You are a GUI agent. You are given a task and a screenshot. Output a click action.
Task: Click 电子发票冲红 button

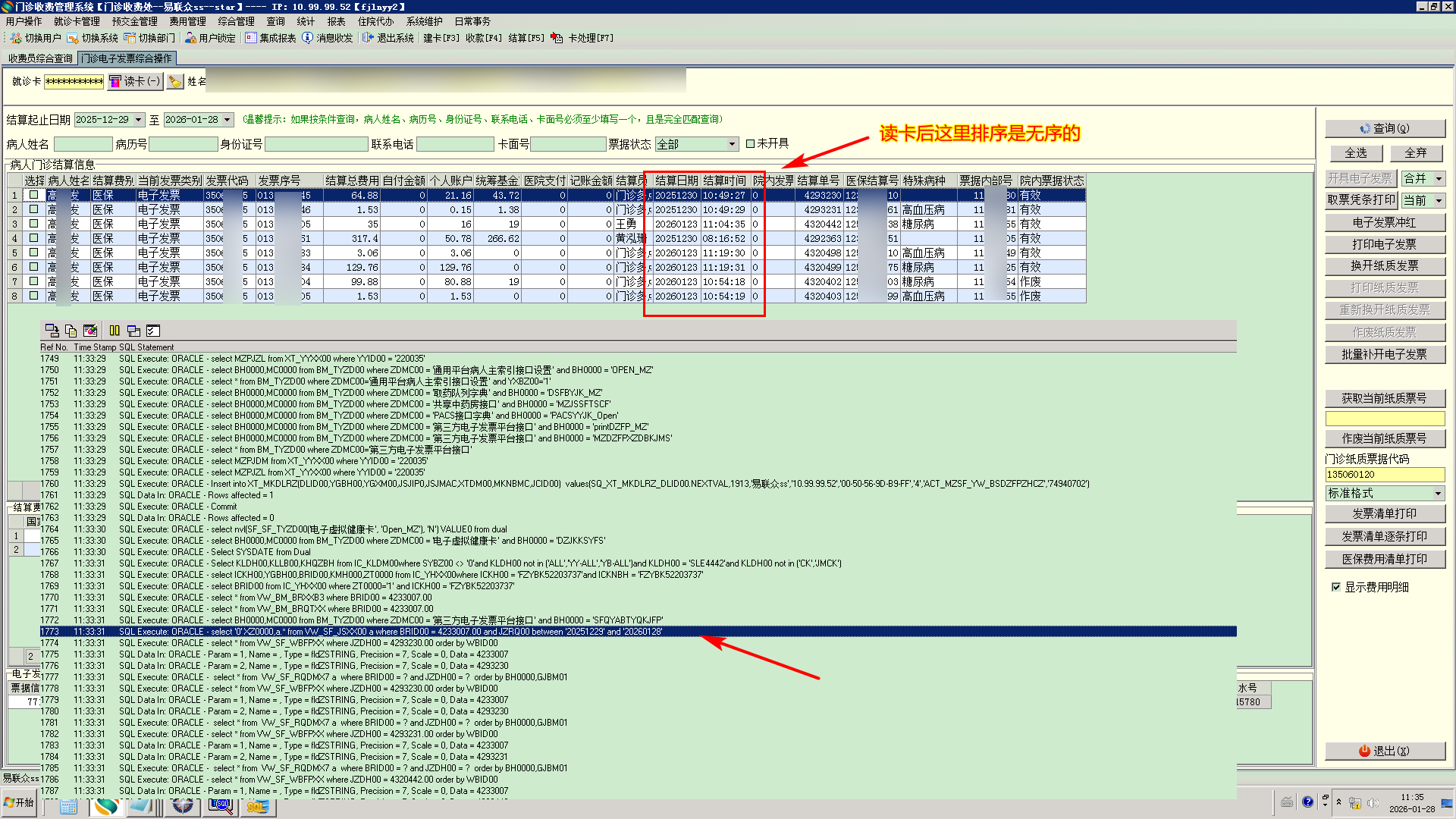[1384, 223]
